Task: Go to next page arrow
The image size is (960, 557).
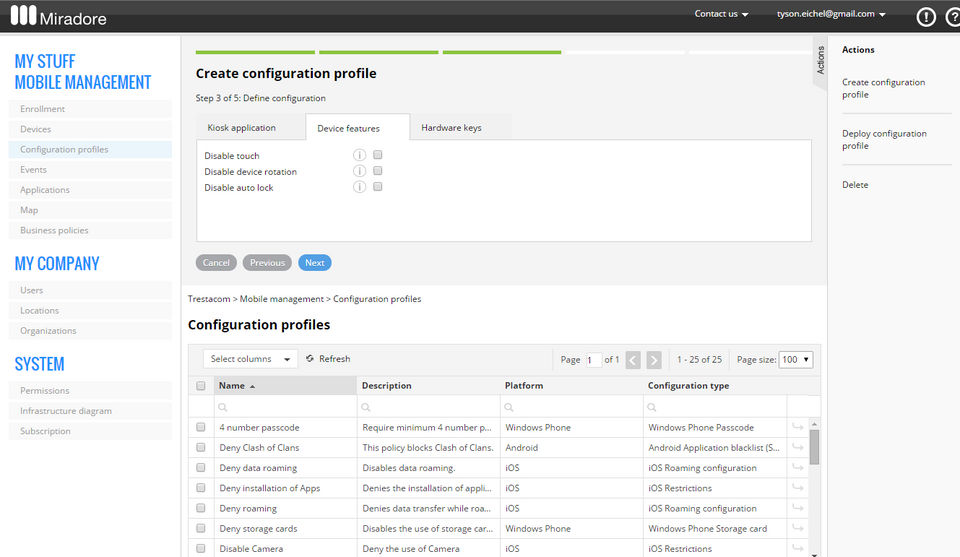Action: coord(654,360)
